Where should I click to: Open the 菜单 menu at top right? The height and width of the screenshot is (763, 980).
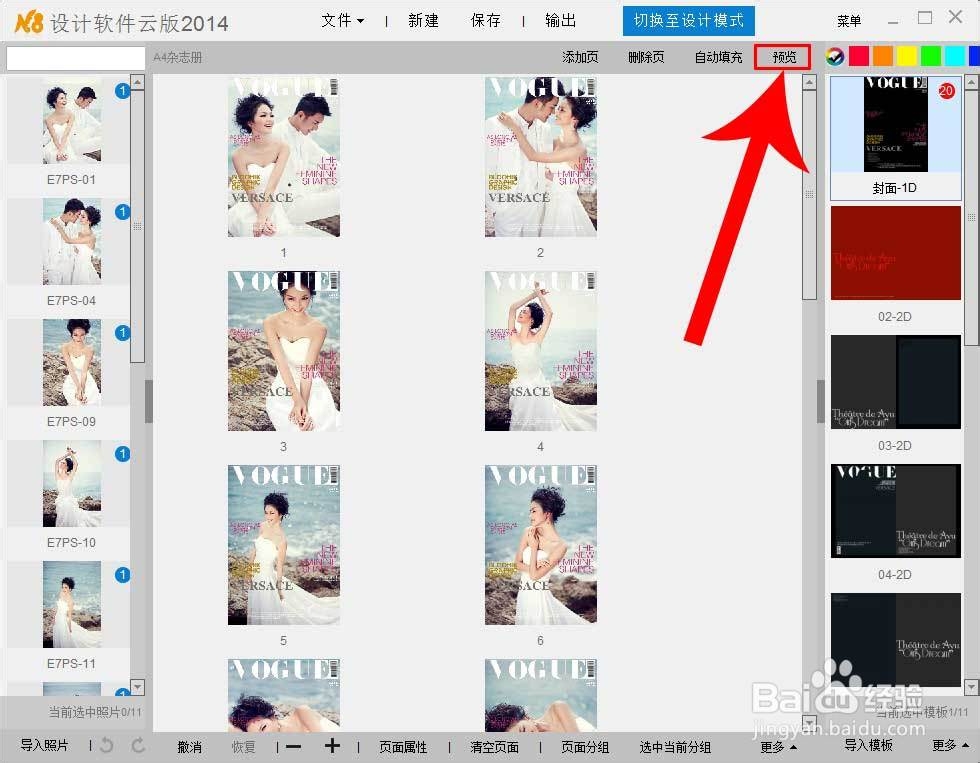tap(849, 21)
